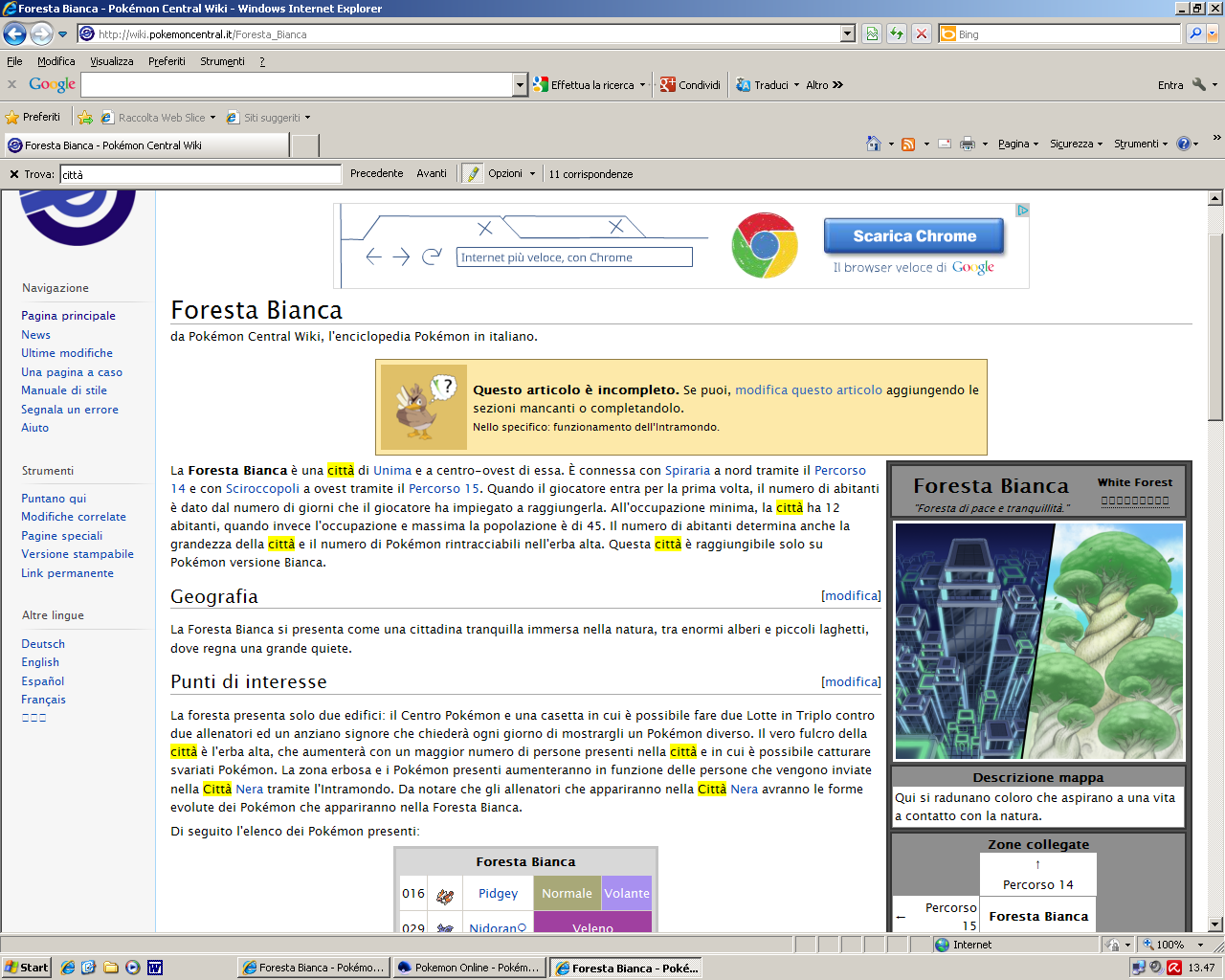
Task: Click the folder icon in quick launch
Action: coord(111,968)
